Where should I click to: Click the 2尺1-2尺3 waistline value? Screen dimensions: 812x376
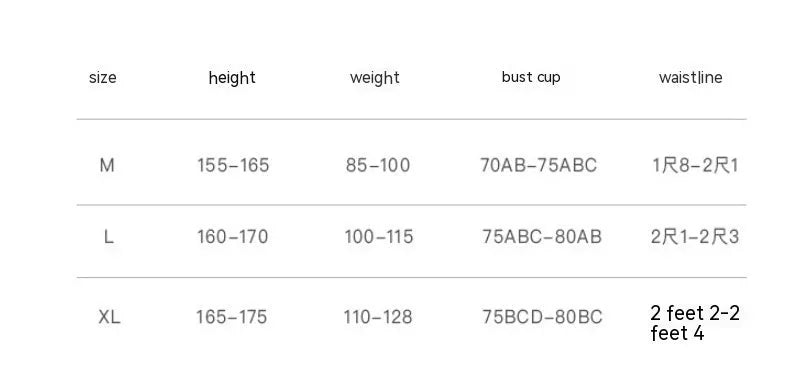pyautogui.click(x=695, y=237)
